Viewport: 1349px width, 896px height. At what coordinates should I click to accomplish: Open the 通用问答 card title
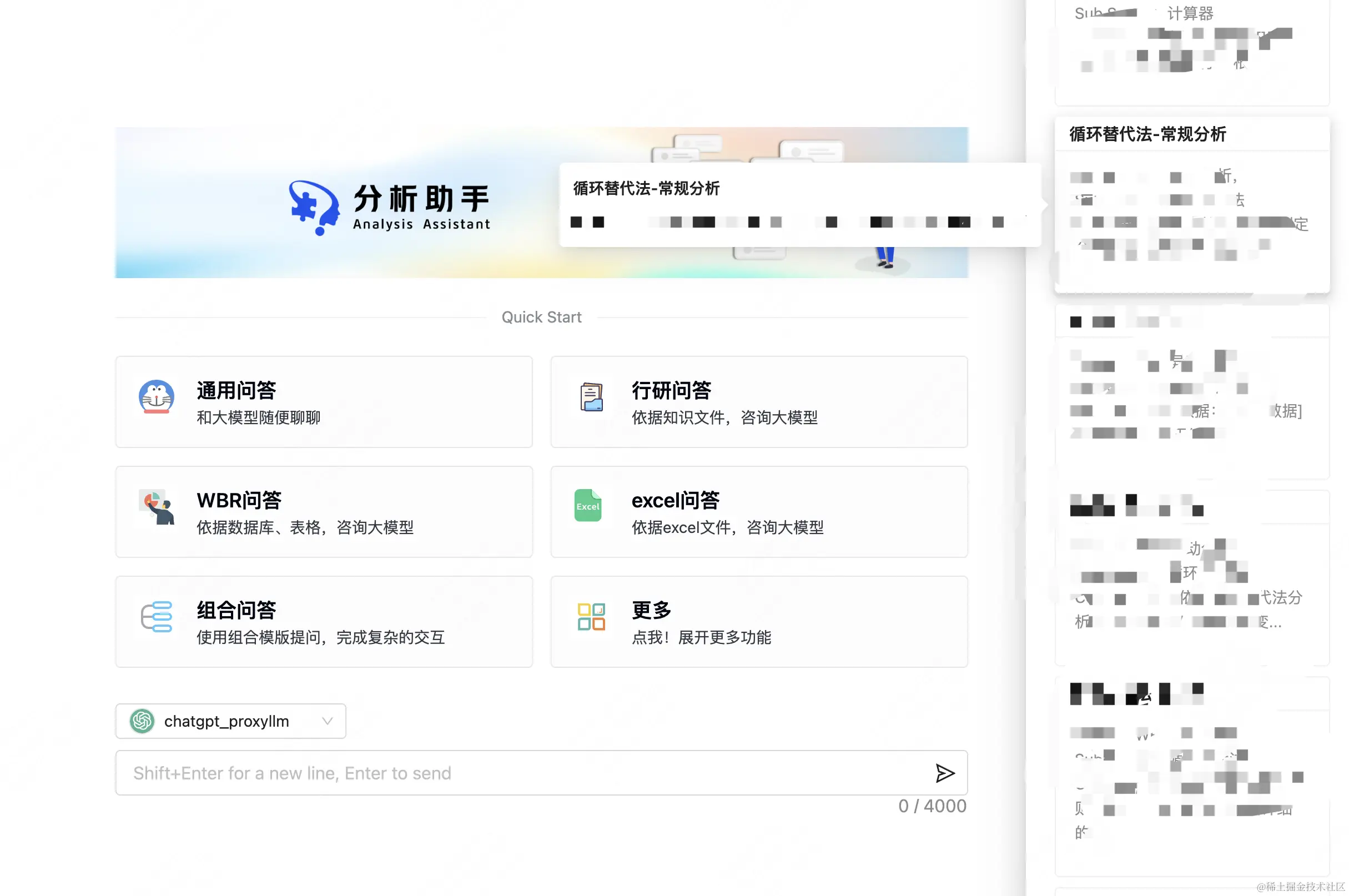pyautogui.click(x=236, y=391)
